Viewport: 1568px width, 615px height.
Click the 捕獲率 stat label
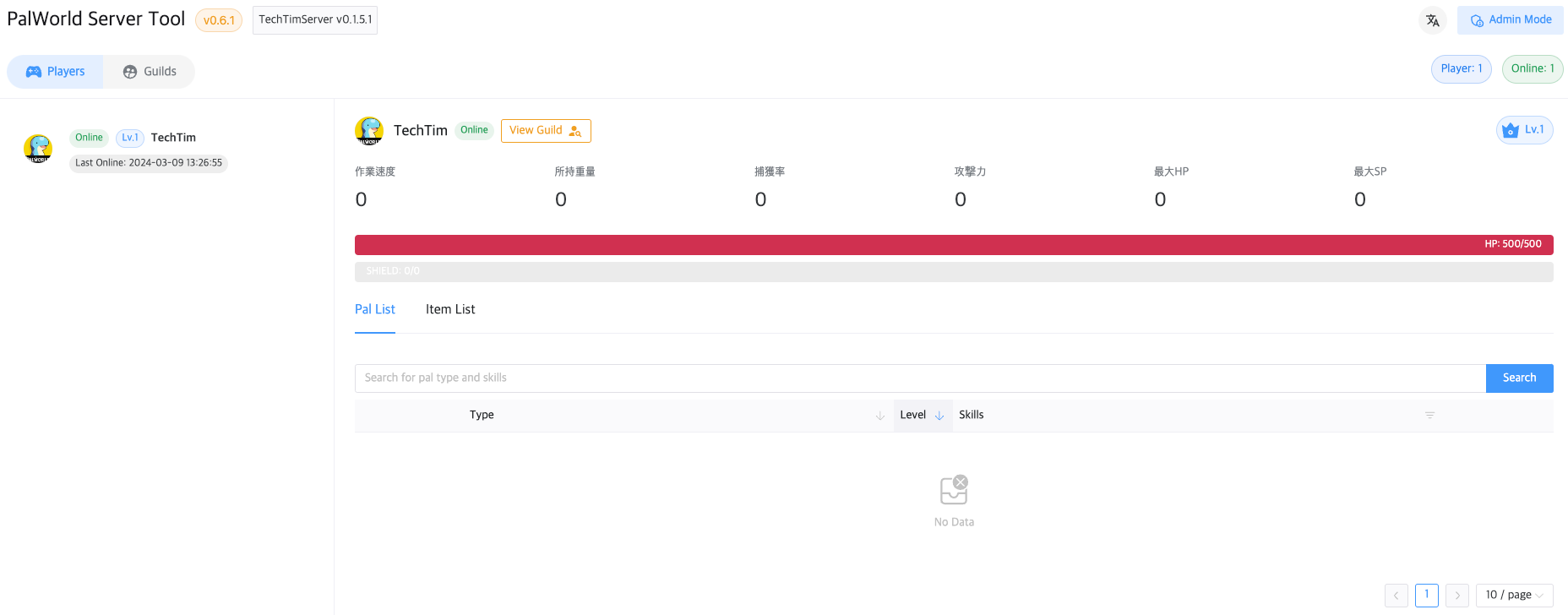pyautogui.click(x=770, y=171)
